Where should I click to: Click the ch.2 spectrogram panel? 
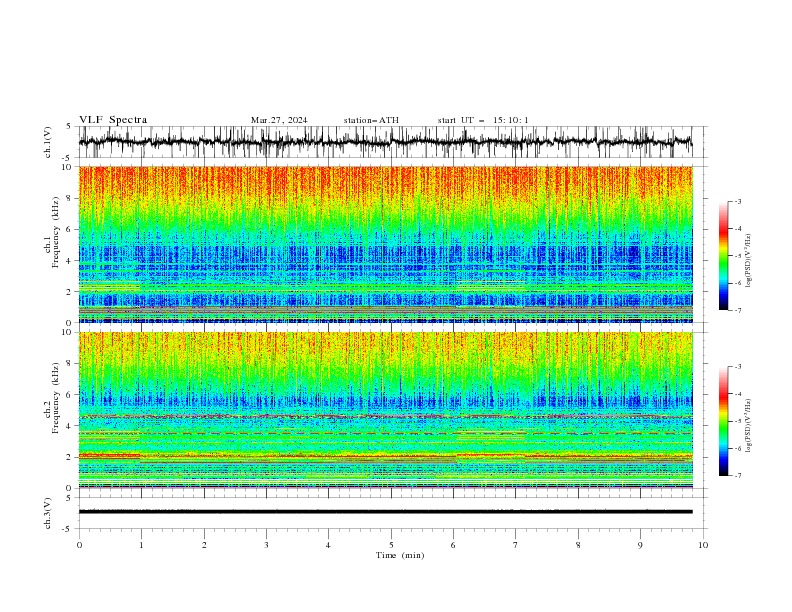pos(385,410)
